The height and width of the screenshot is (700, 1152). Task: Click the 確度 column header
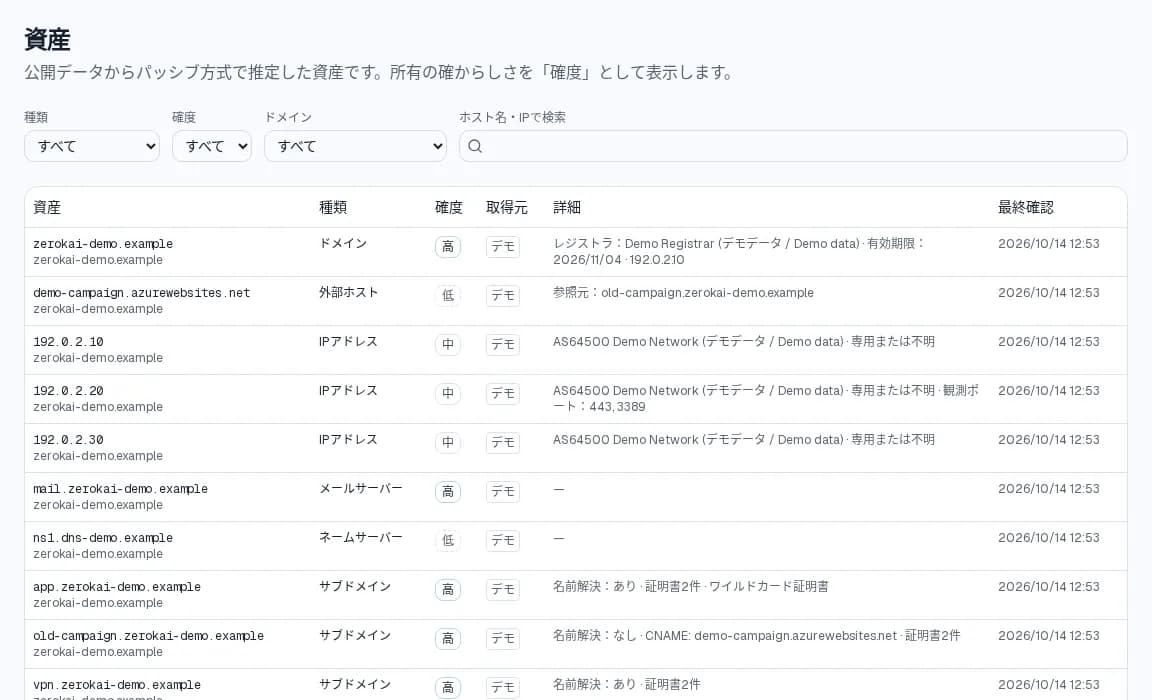coord(449,207)
